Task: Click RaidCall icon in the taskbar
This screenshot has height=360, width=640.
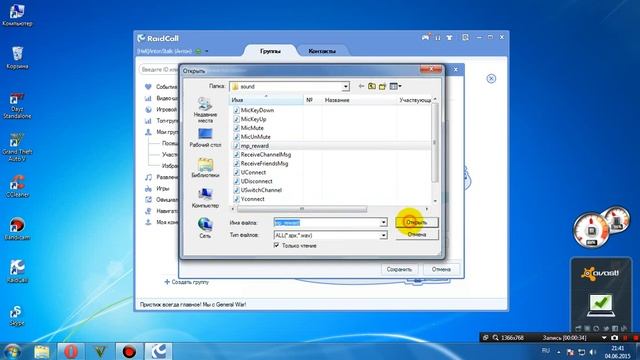Action: (x=158, y=351)
